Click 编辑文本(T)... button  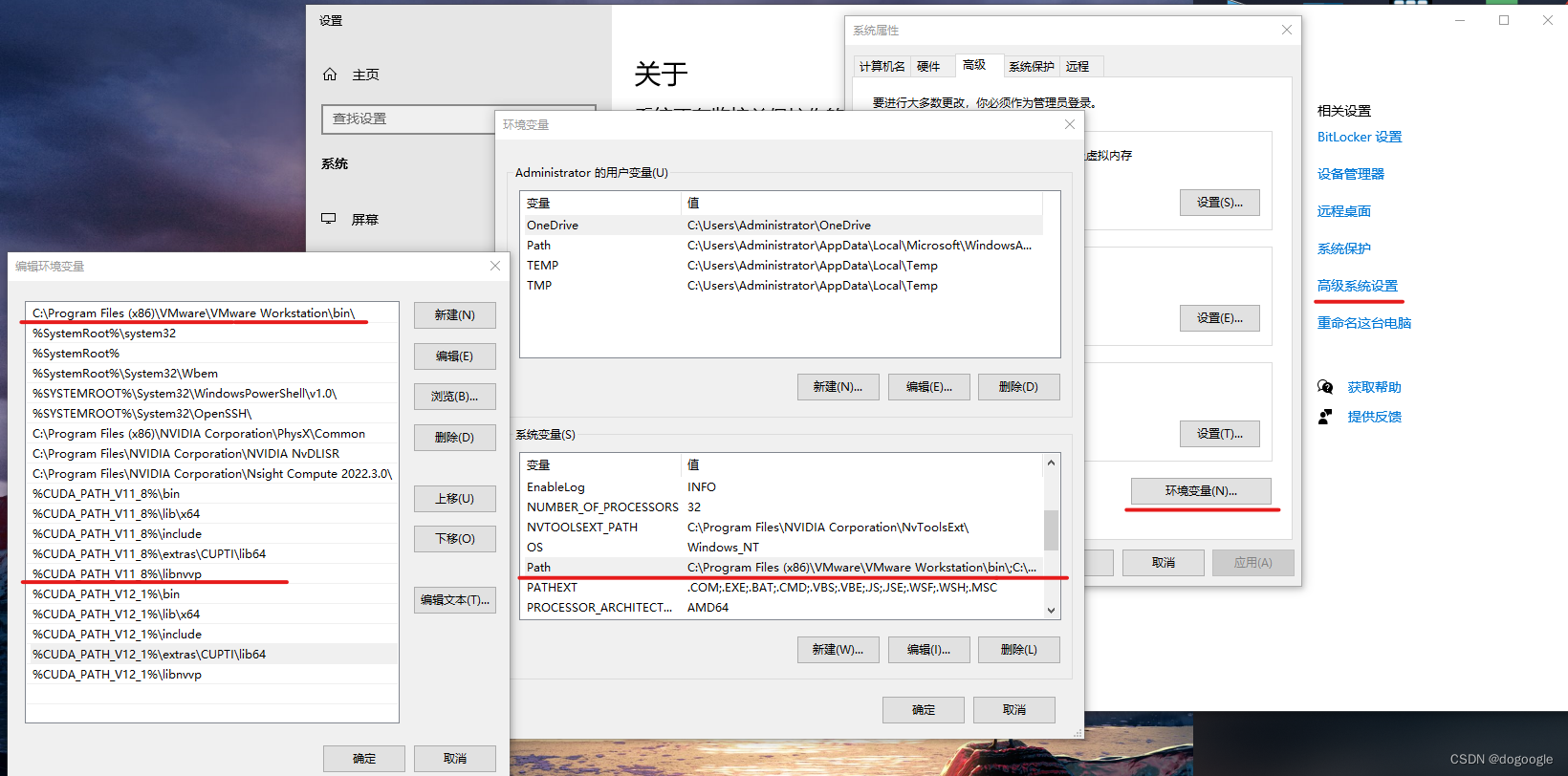pyautogui.click(x=455, y=600)
